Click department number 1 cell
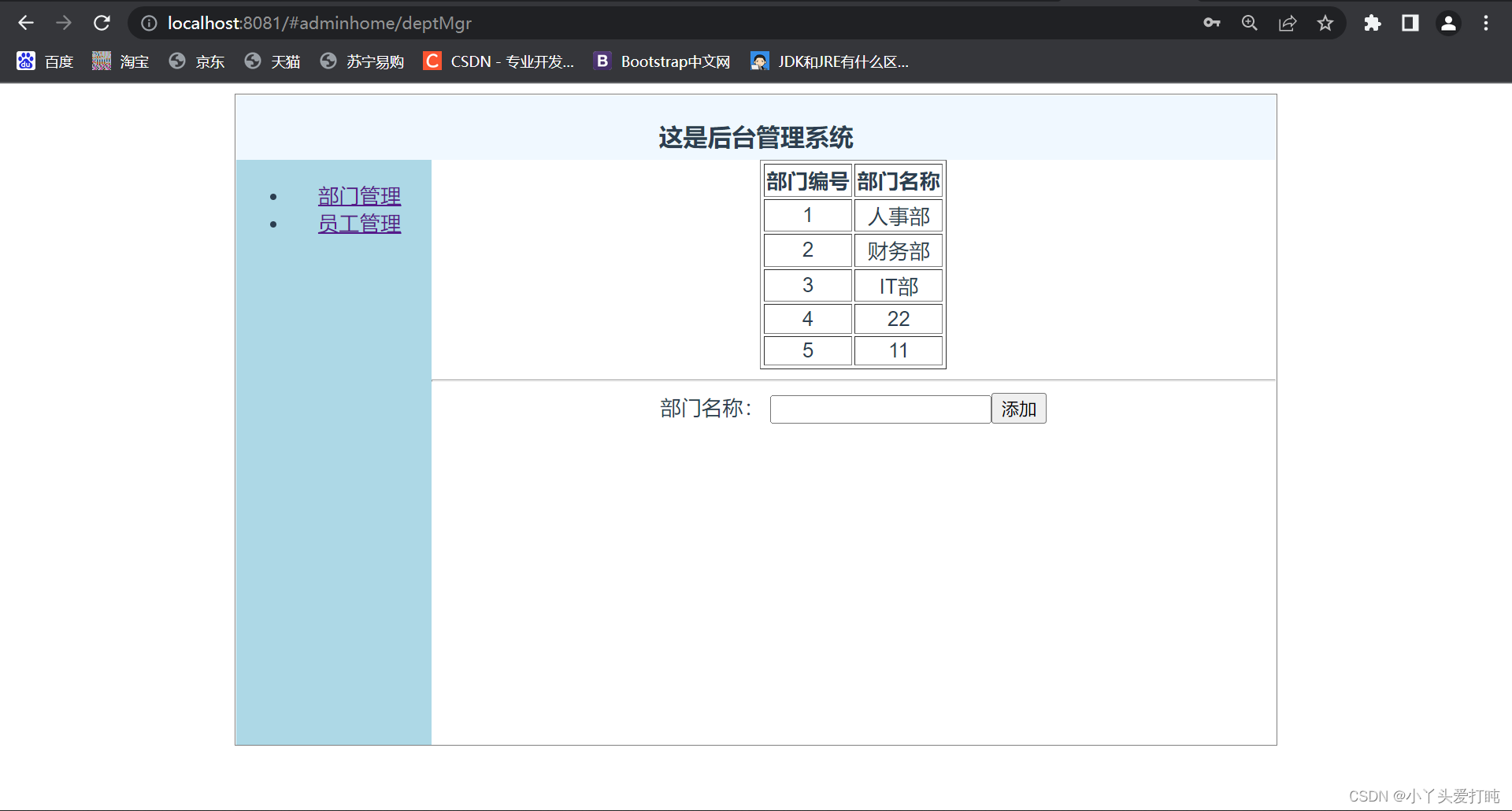Screen dimensions: 1512x811 [808, 216]
